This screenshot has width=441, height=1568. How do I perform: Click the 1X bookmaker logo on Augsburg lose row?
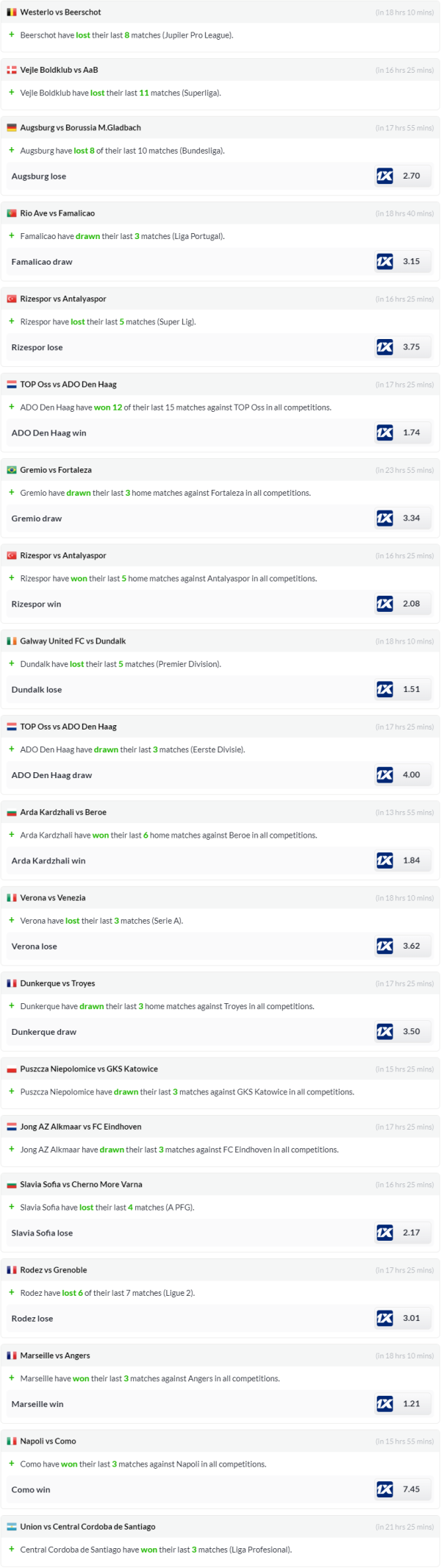384,177
